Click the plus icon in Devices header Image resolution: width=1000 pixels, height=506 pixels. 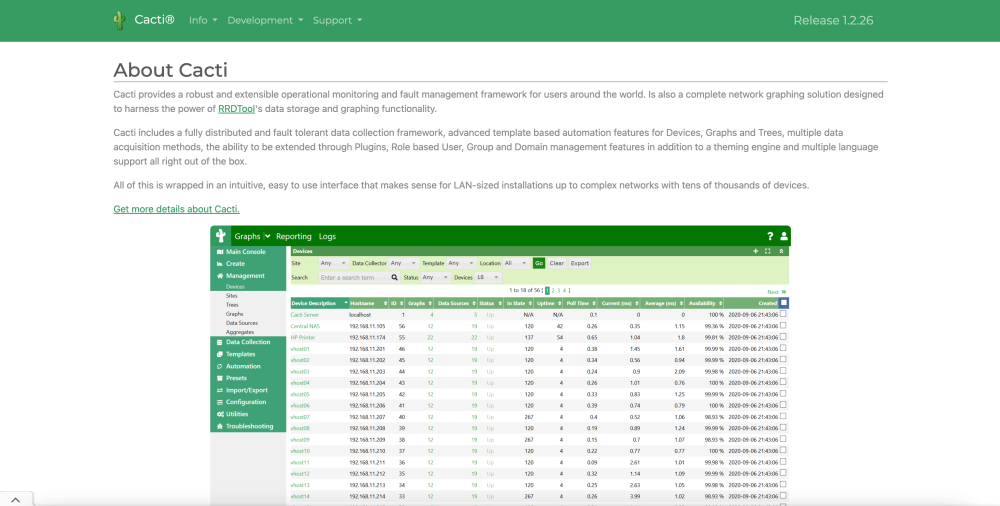tap(755, 251)
